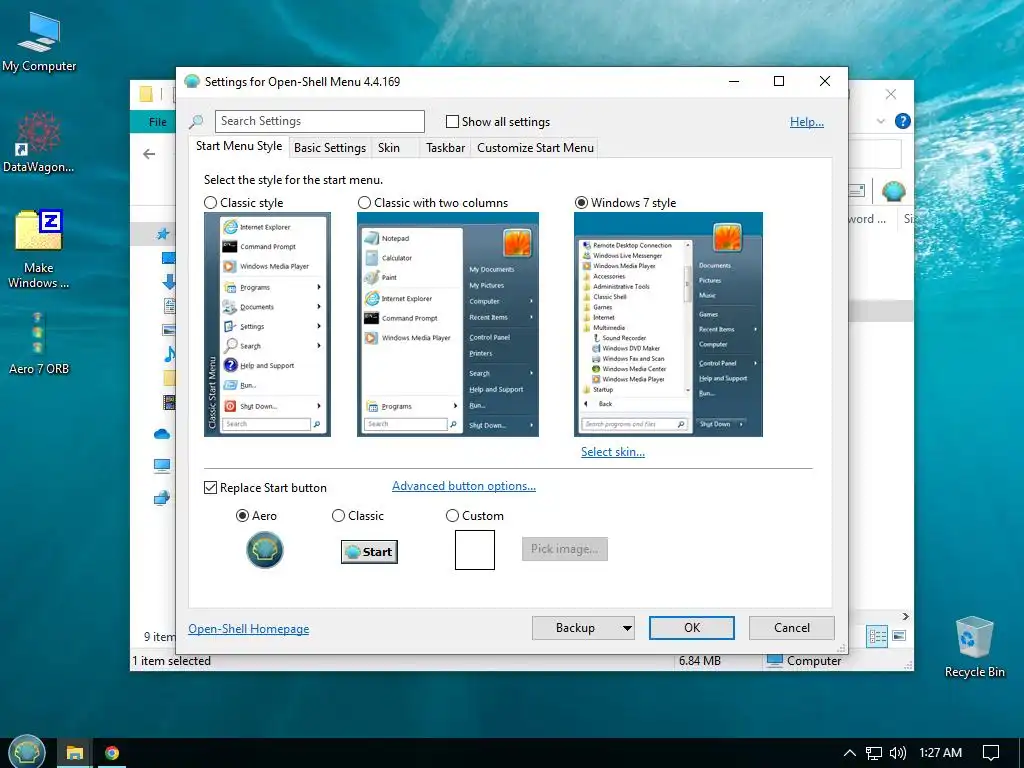Open network tray icon
The width and height of the screenshot is (1024, 768).
(x=874, y=753)
